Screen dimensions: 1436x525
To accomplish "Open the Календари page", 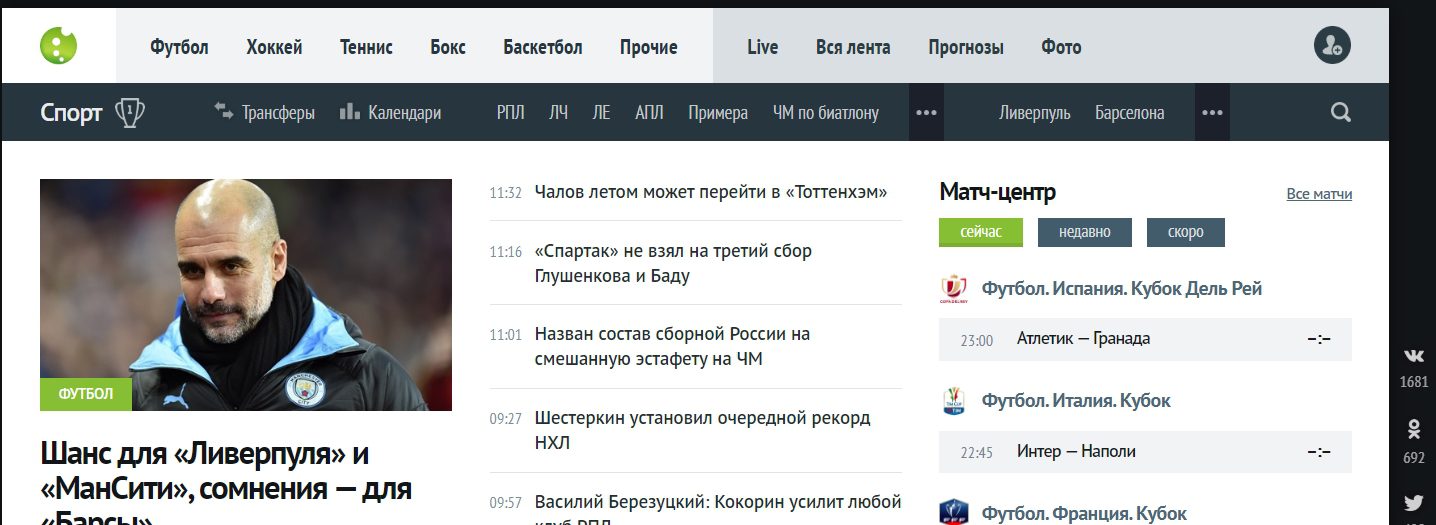I will tap(391, 113).
